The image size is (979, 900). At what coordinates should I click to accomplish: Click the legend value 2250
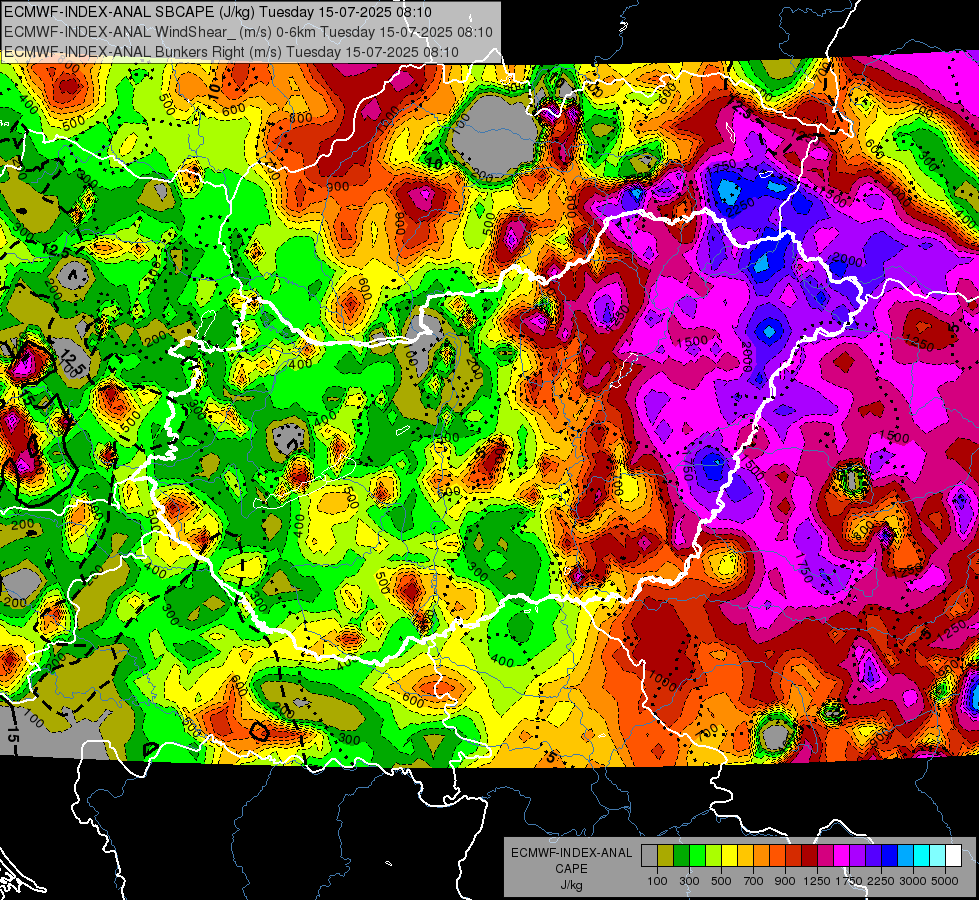click(x=881, y=881)
